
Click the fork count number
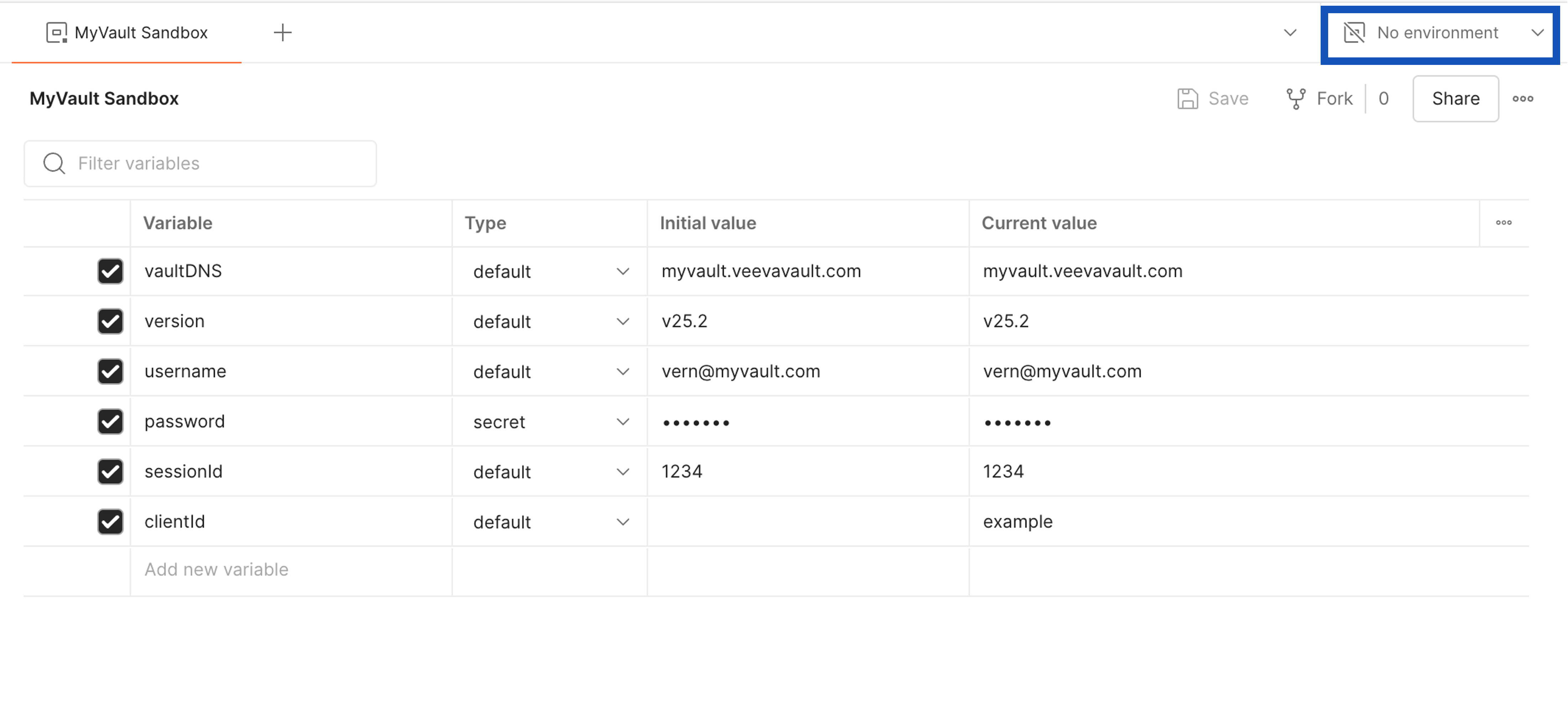tap(1383, 99)
